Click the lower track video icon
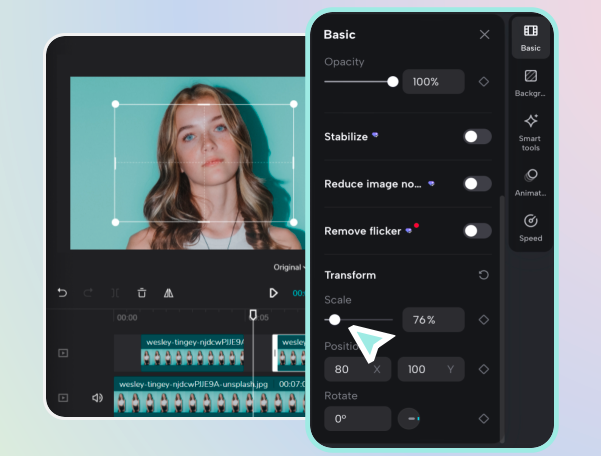The height and width of the screenshot is (456, 601). tap(63, 398)
